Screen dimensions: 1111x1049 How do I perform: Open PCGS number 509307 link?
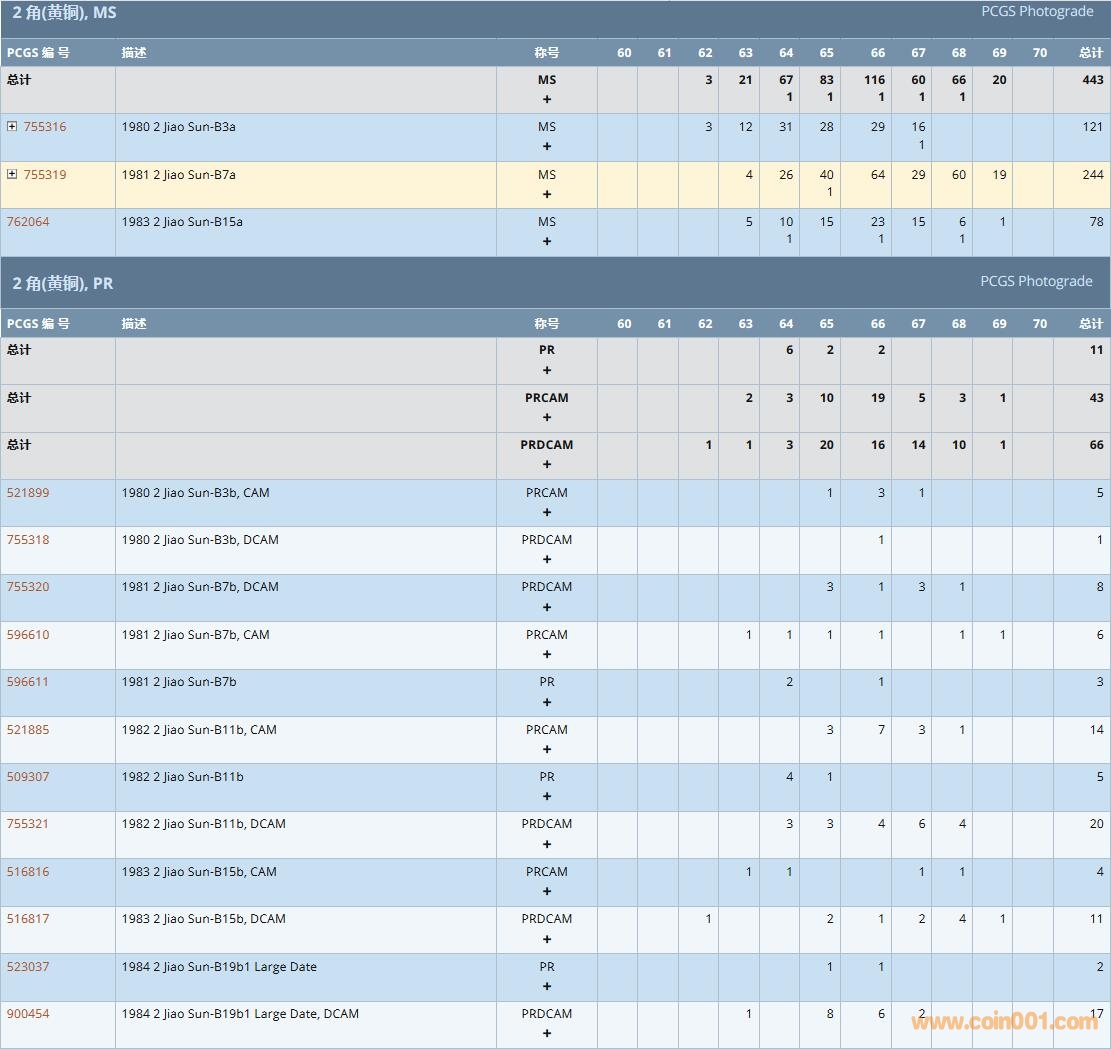coord(28,777)
